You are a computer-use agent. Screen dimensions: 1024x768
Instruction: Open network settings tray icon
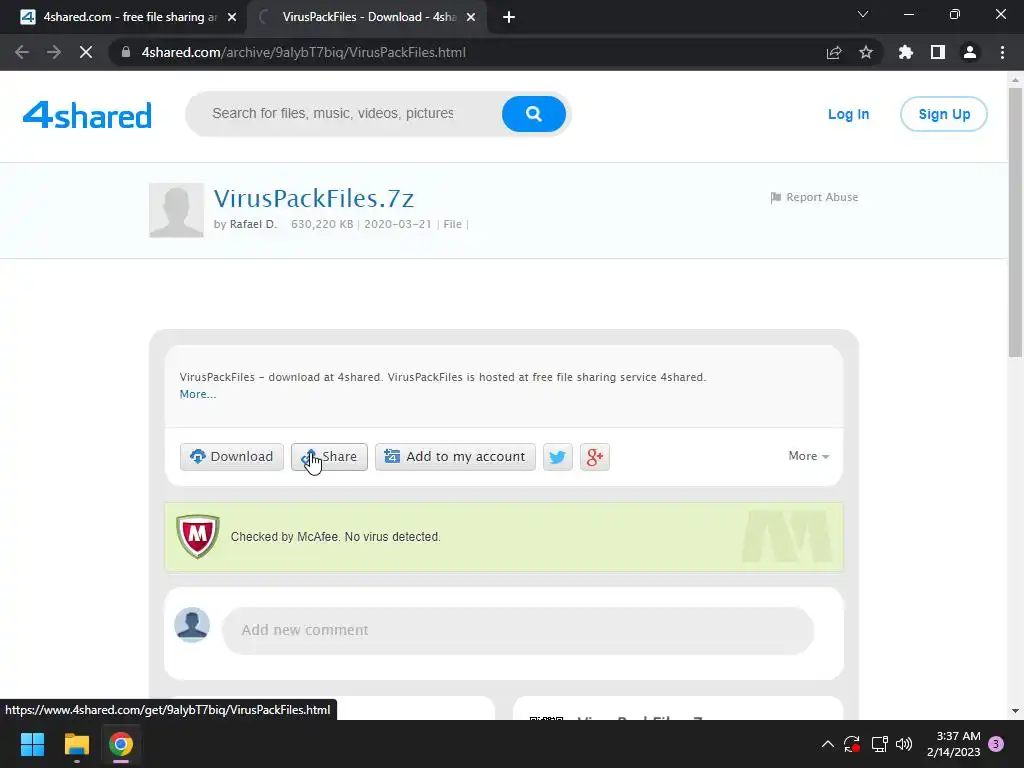(879, 744)
